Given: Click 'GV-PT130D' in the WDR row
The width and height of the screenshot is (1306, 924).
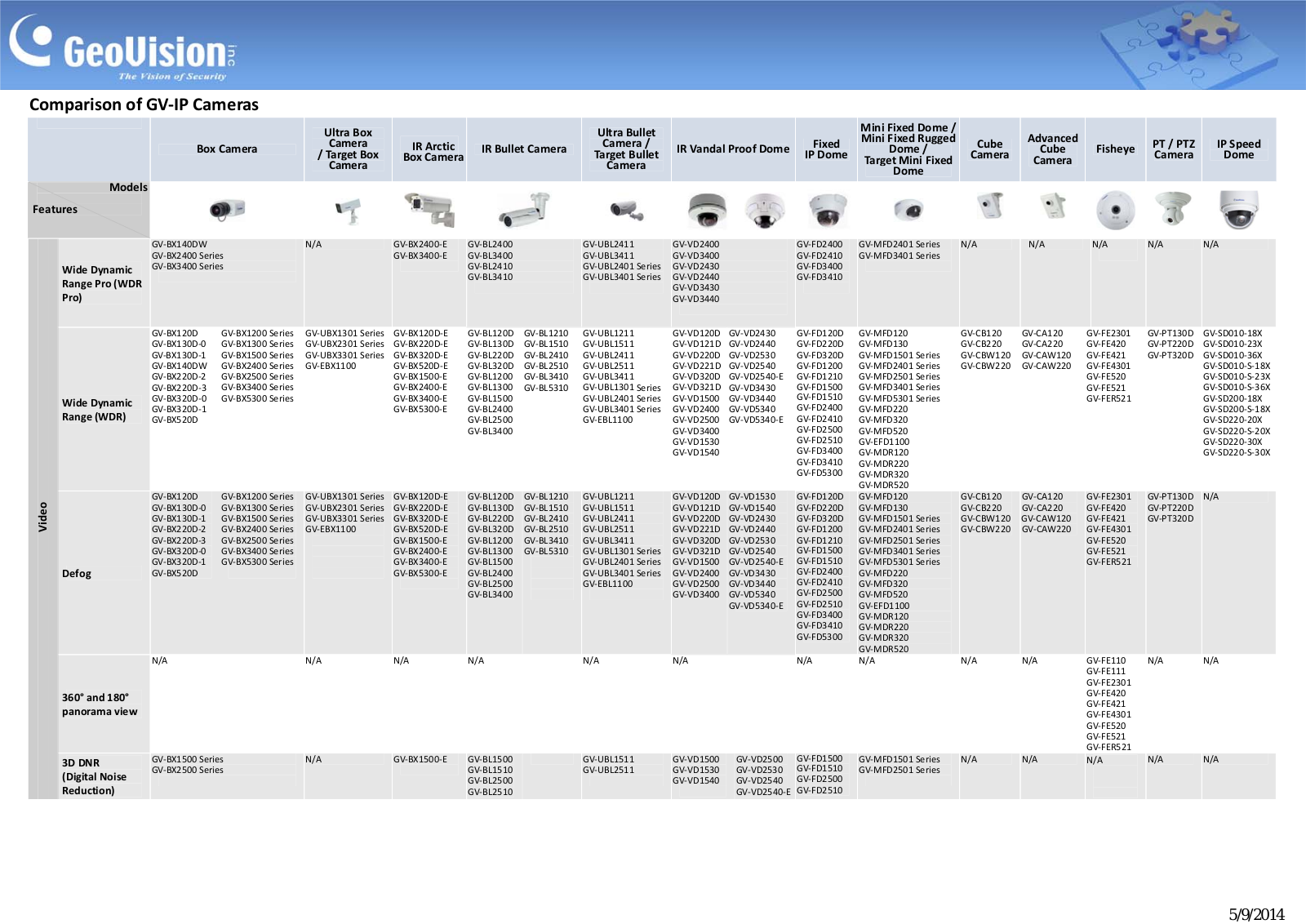Looking at the screenshot, I should pos(1171,334).
